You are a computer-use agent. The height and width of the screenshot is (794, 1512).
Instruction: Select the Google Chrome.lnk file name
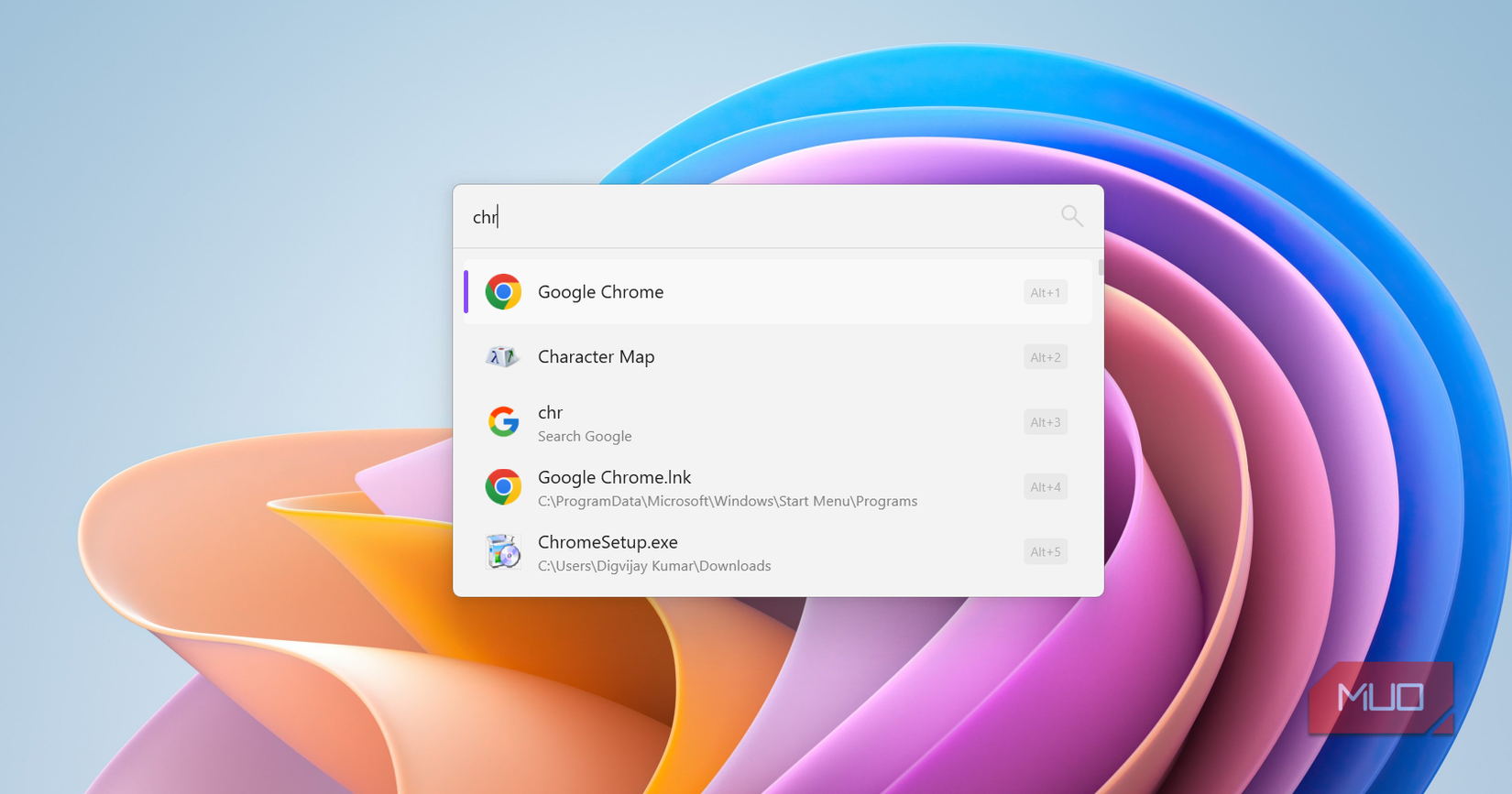tap(614, 477)
